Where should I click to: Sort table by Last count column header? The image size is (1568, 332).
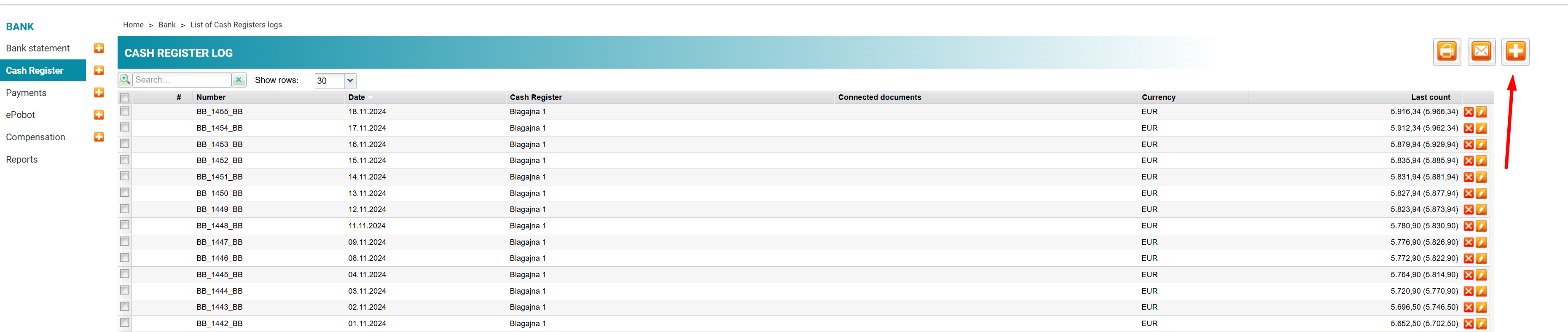(x=1431, y=97)
